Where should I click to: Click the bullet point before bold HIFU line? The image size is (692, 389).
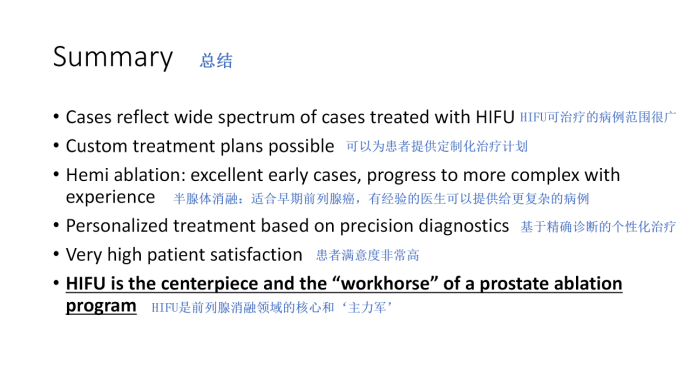coord(56,283)
